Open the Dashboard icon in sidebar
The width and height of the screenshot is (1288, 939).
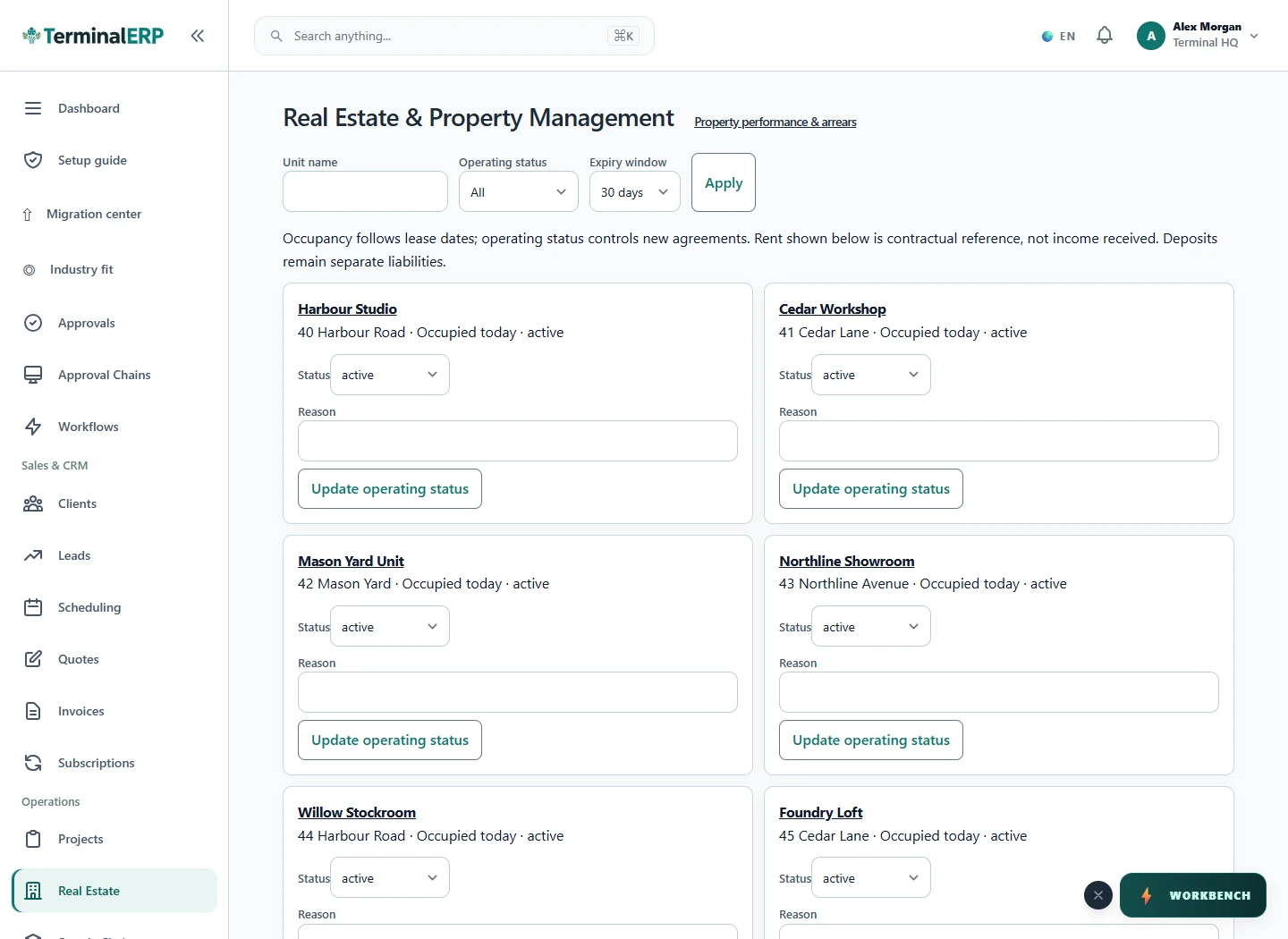33,108
